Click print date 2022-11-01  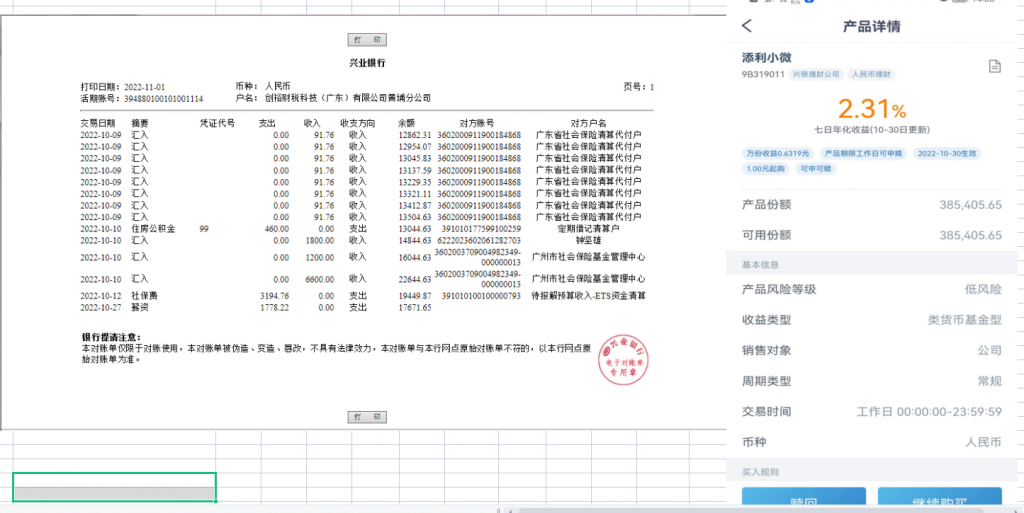point(144,87)
